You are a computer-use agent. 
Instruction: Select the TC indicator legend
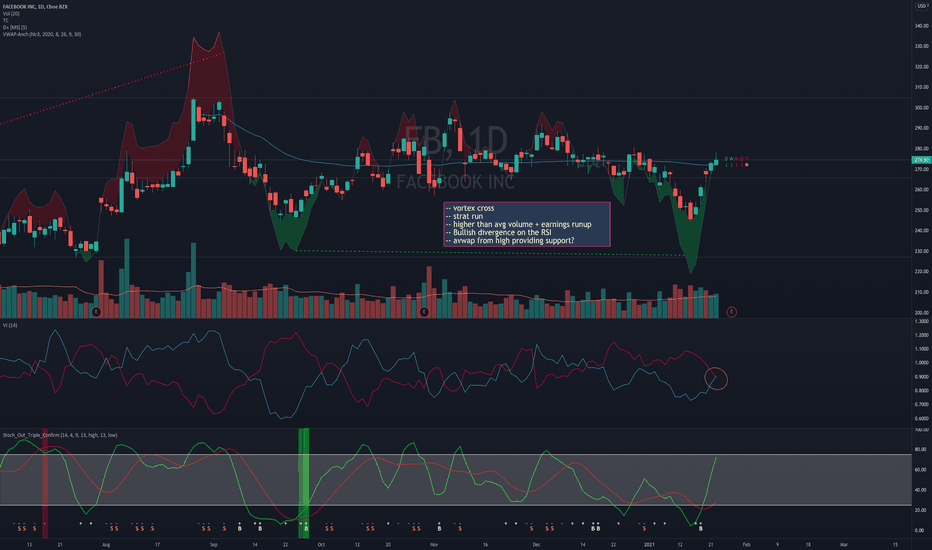tap(5, 20)
